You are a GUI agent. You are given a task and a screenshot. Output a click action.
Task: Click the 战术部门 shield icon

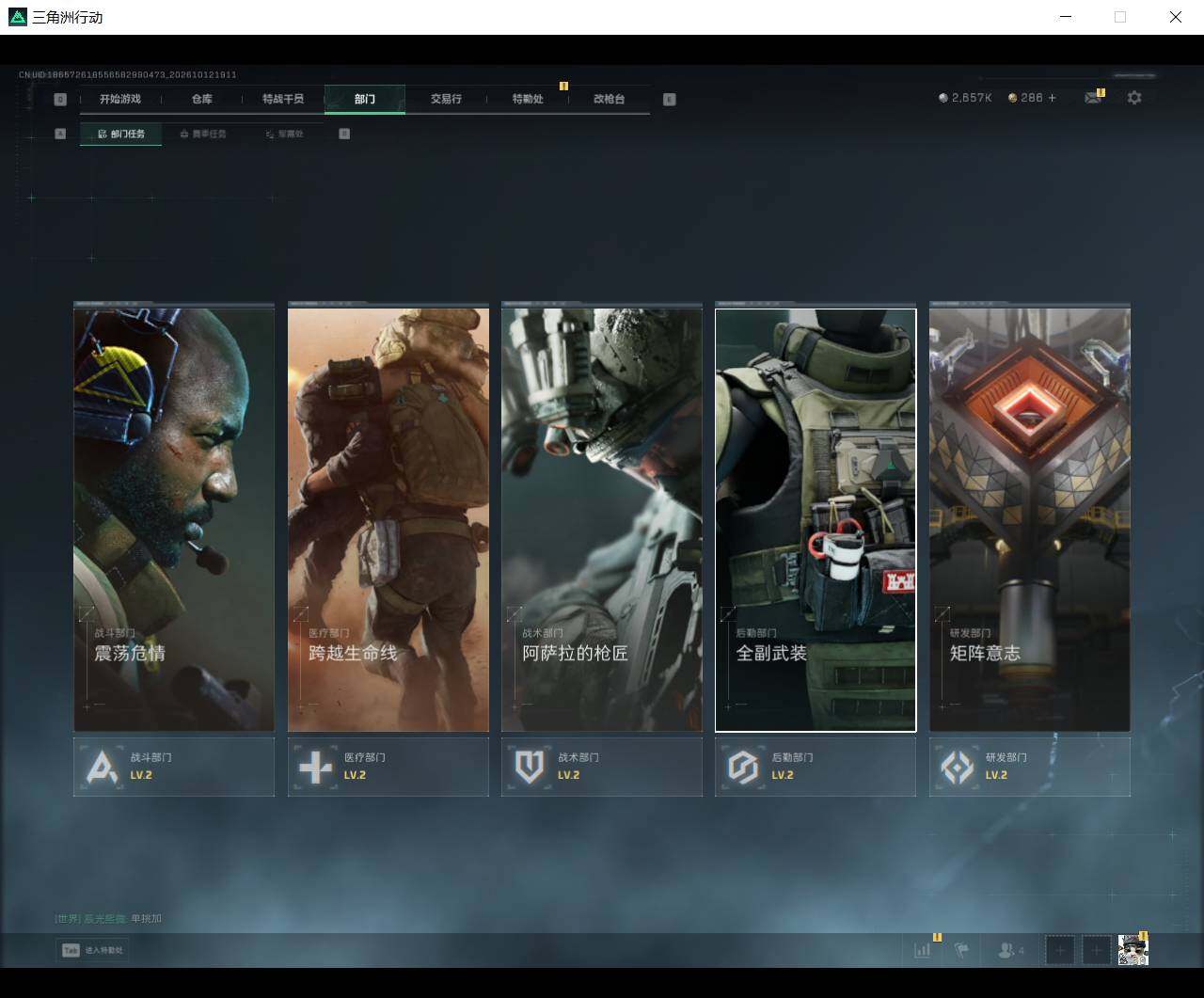(529, 767)
